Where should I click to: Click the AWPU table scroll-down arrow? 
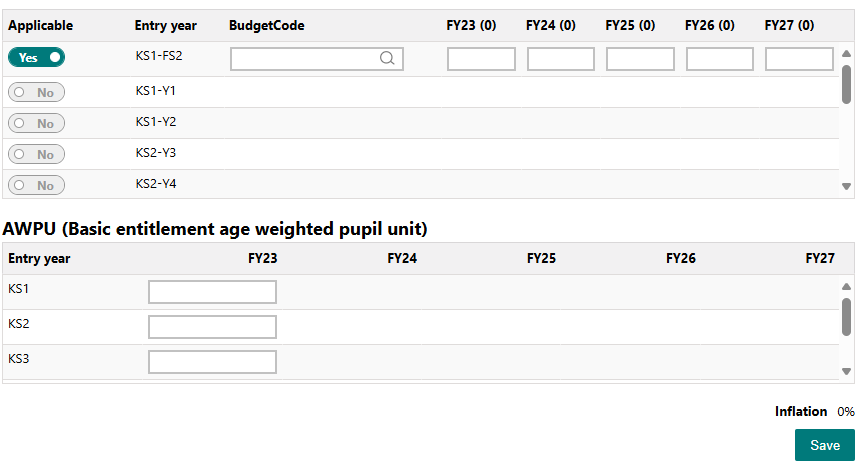click(846, 371)
